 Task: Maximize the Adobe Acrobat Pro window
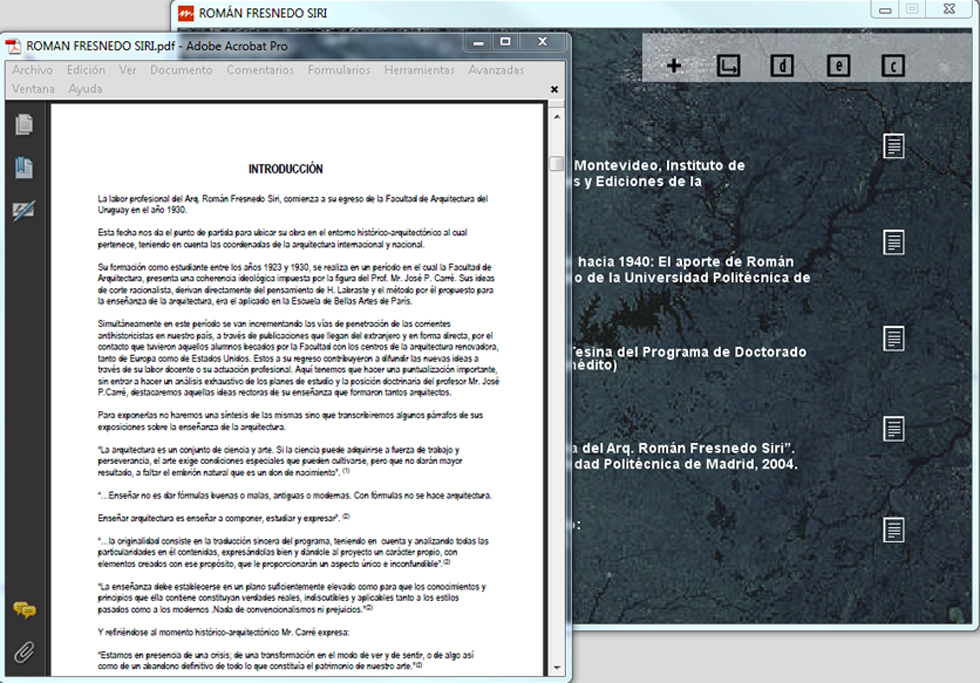click(506, 42)
